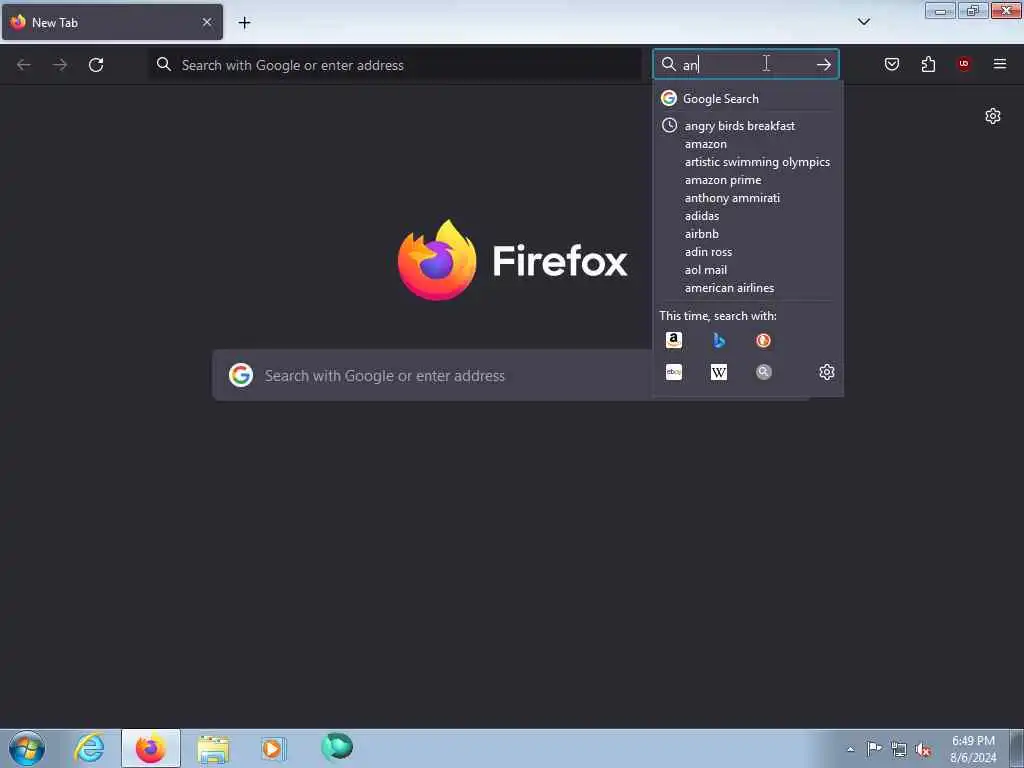Submit search with the arrow button

[824, 64]
